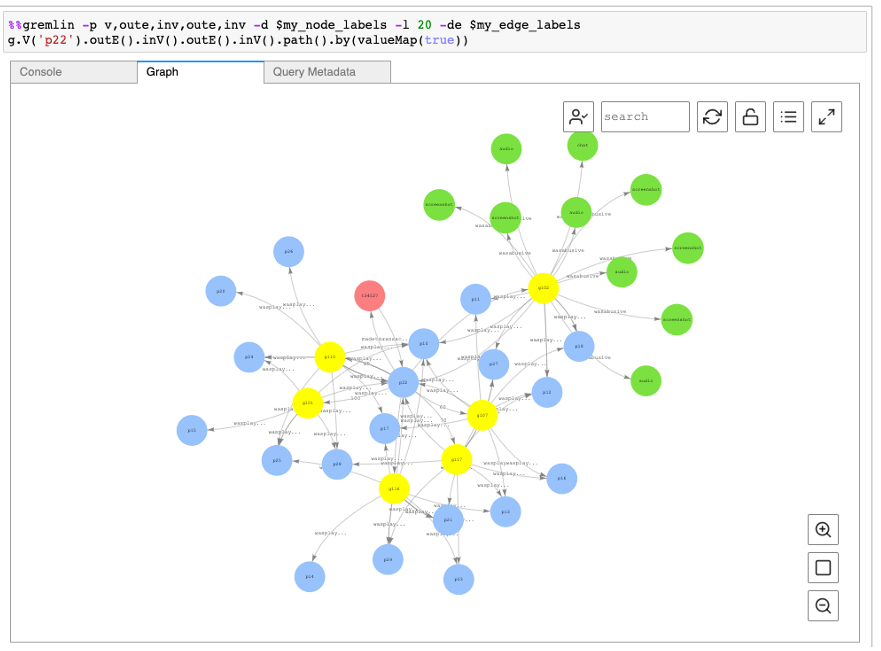Zoom in with the magnifier-plus button
881x651 pixels.
click(x=823, y=530)
